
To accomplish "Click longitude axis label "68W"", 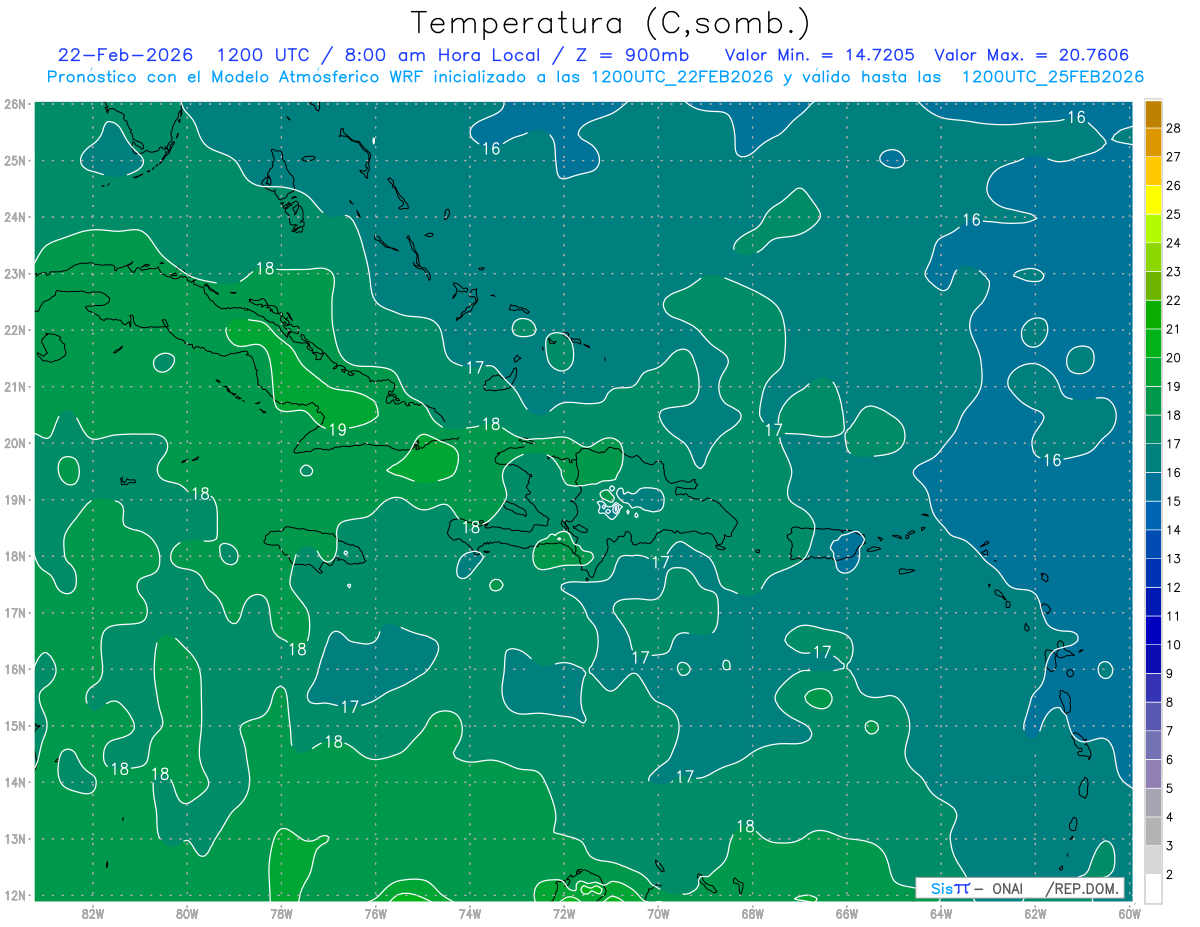I will click(752, 912).
